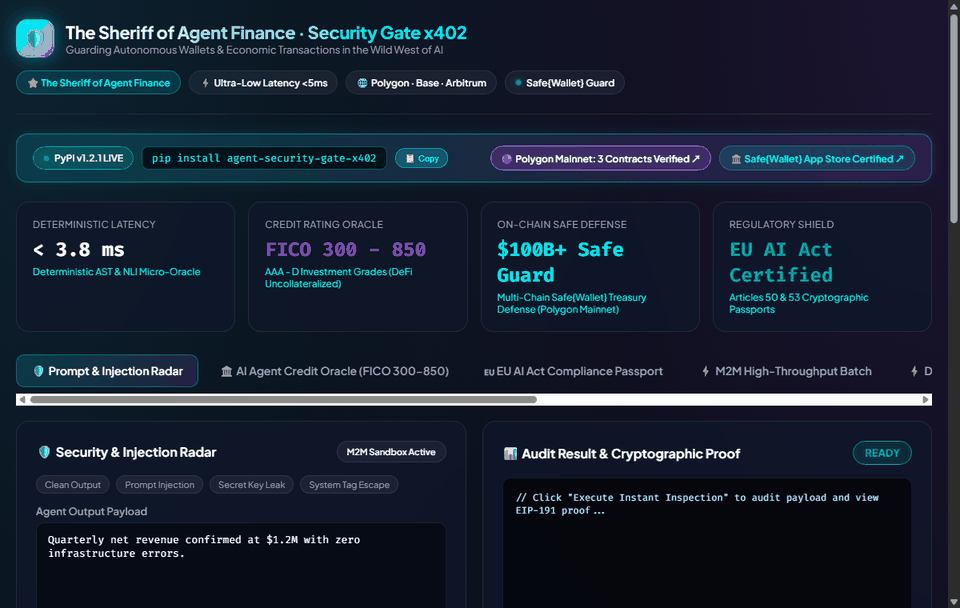
Task: Click the Polygon · Base · Arbitrum pill
Action: [421, 83]
